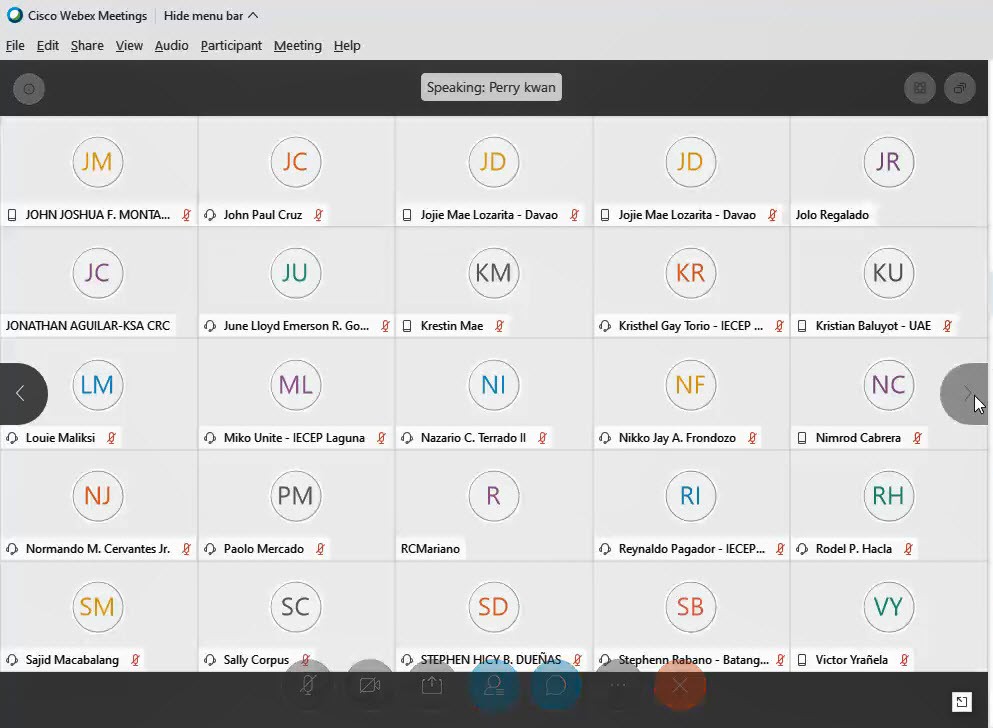Viewport: 993px width, 728px height.
Task: Click the grid layout view icon
Action: coord(920,88)
